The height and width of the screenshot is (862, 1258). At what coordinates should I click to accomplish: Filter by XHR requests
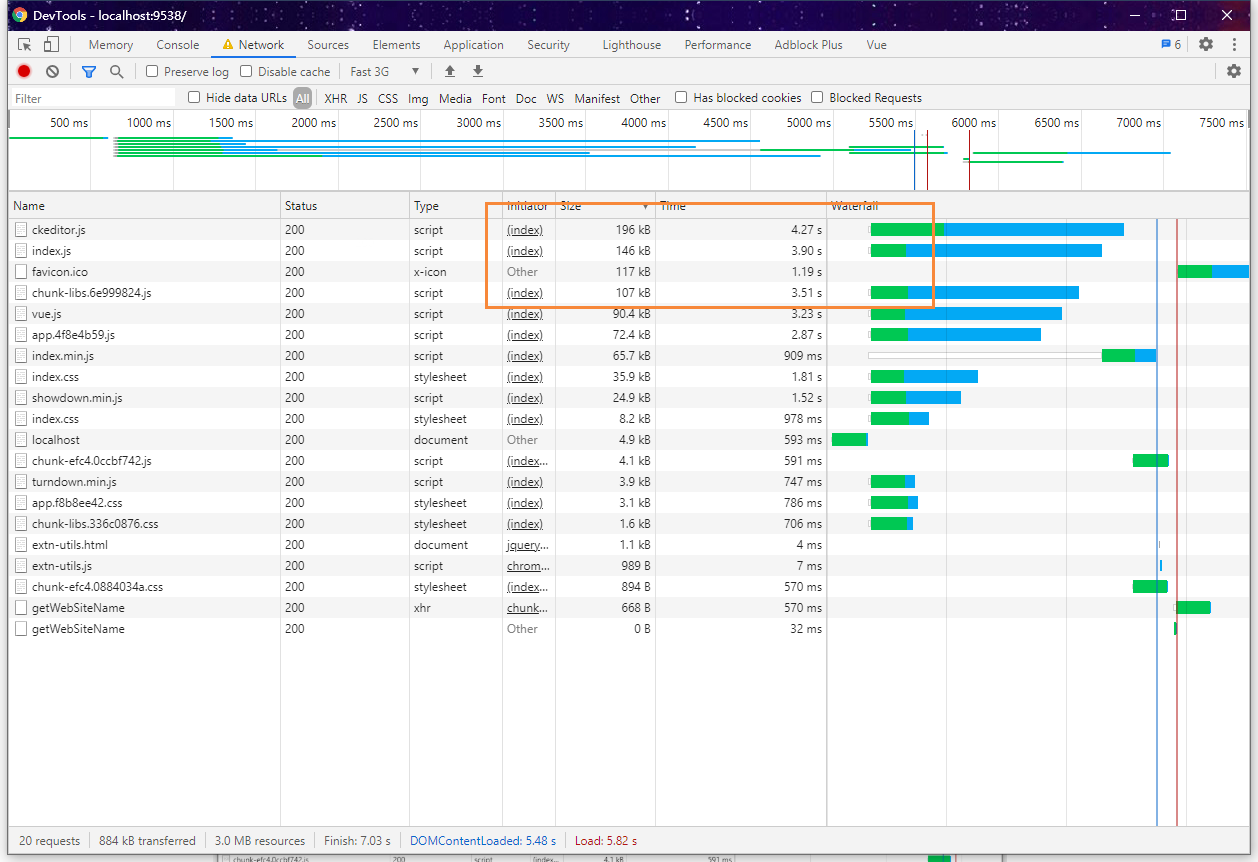coord(336,98)
